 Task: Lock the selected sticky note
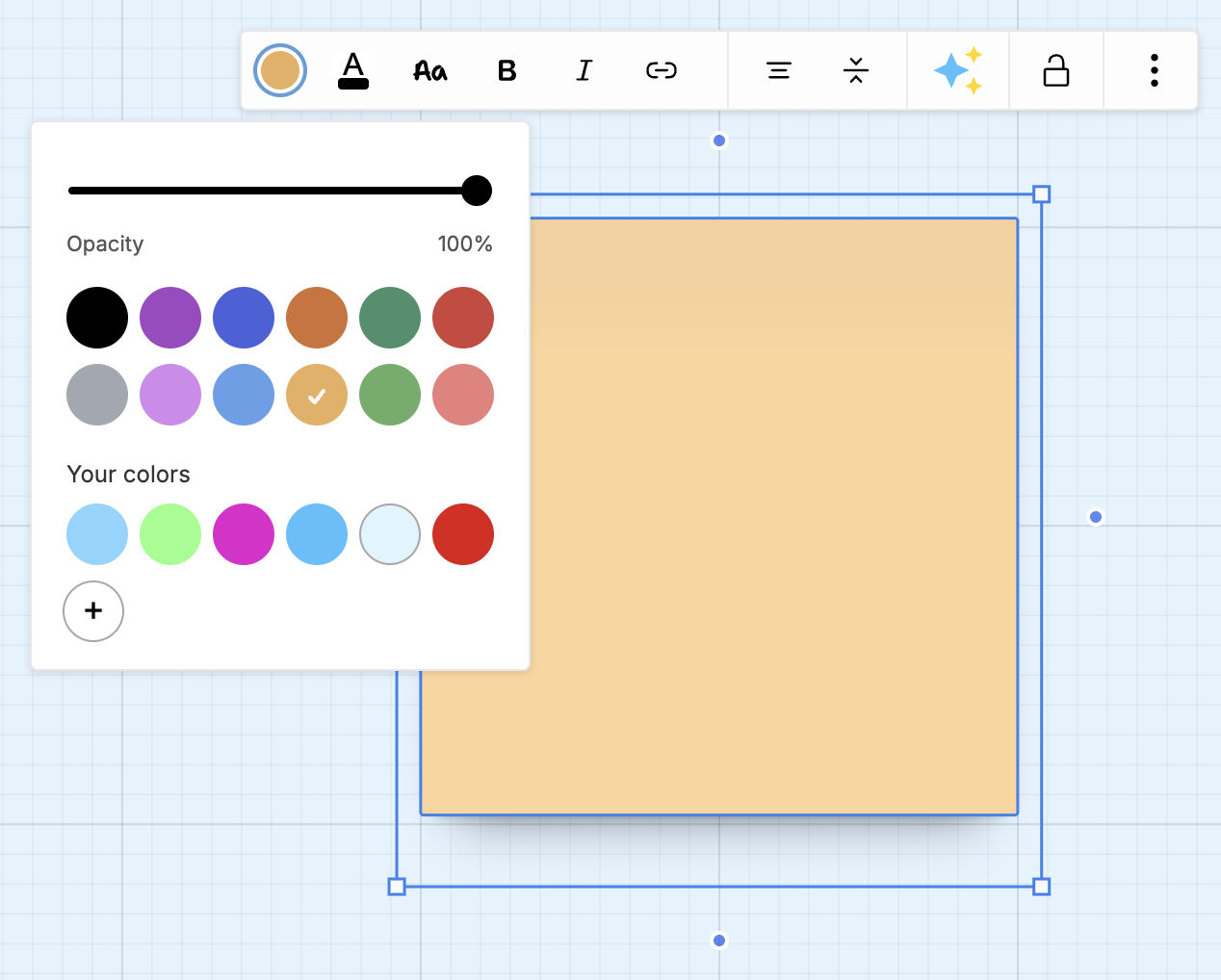click(x=1056, y=70)
